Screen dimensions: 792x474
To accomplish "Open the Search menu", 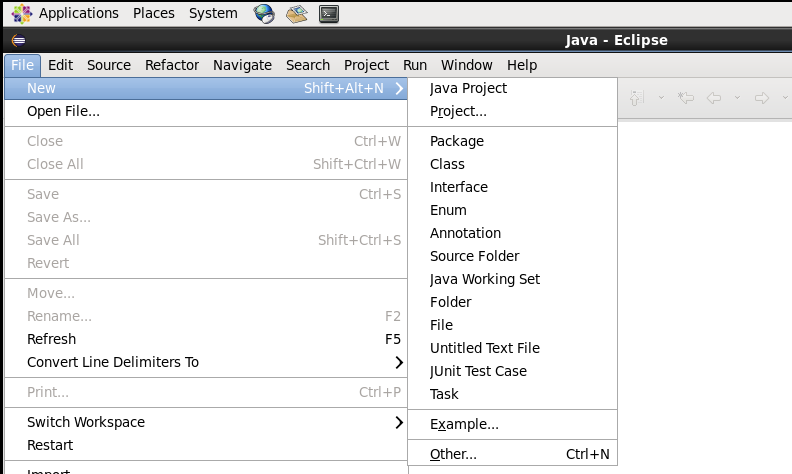I will point(308,65).
